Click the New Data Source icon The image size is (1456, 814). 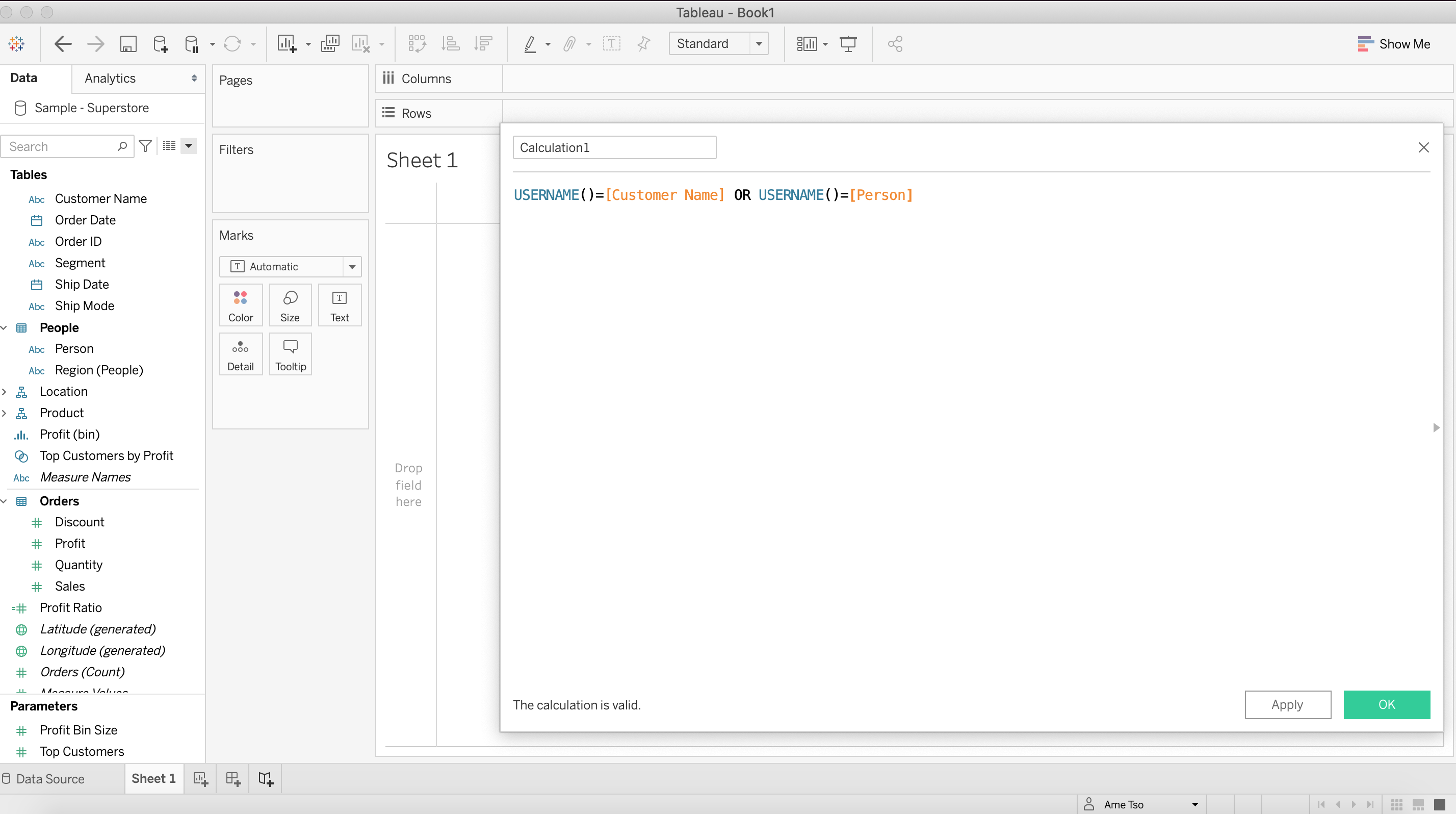pyautogui.click(x=161, y=43)
